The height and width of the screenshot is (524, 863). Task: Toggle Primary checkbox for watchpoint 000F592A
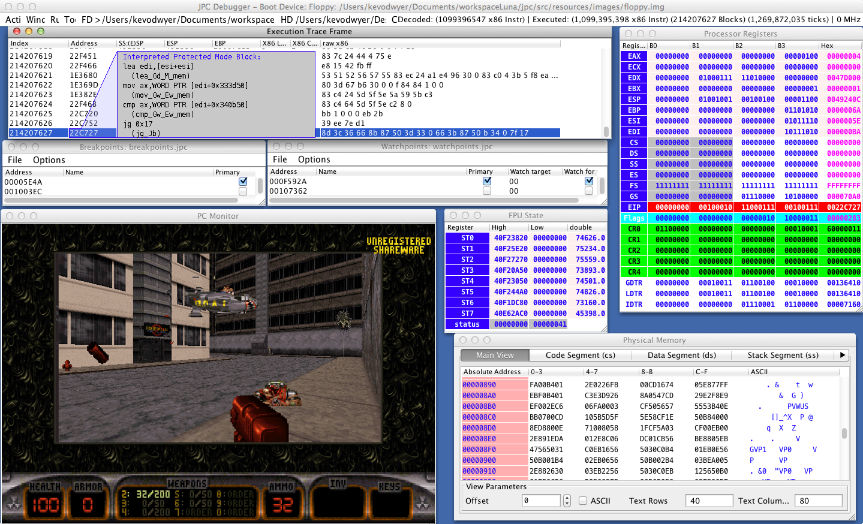point(487,181)
